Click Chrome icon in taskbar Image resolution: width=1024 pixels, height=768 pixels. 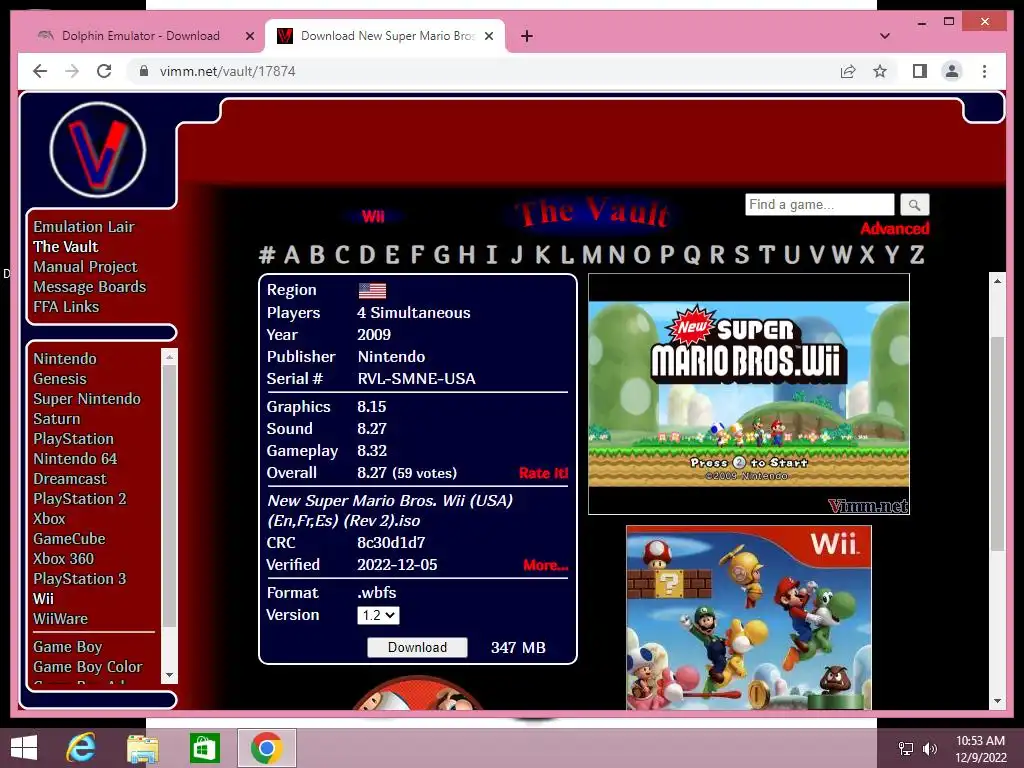point(266,748)
